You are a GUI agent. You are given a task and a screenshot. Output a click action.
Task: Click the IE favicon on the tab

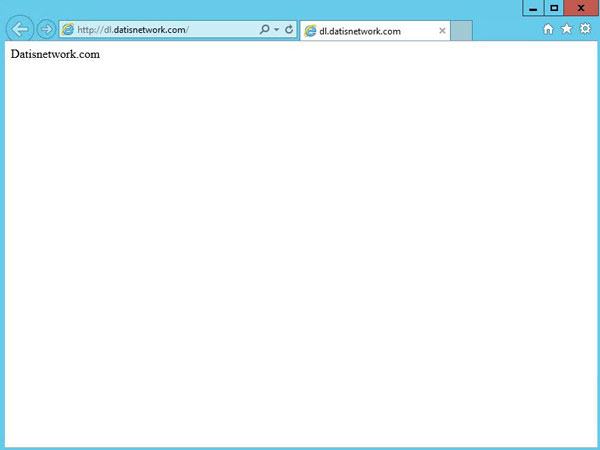310,31
